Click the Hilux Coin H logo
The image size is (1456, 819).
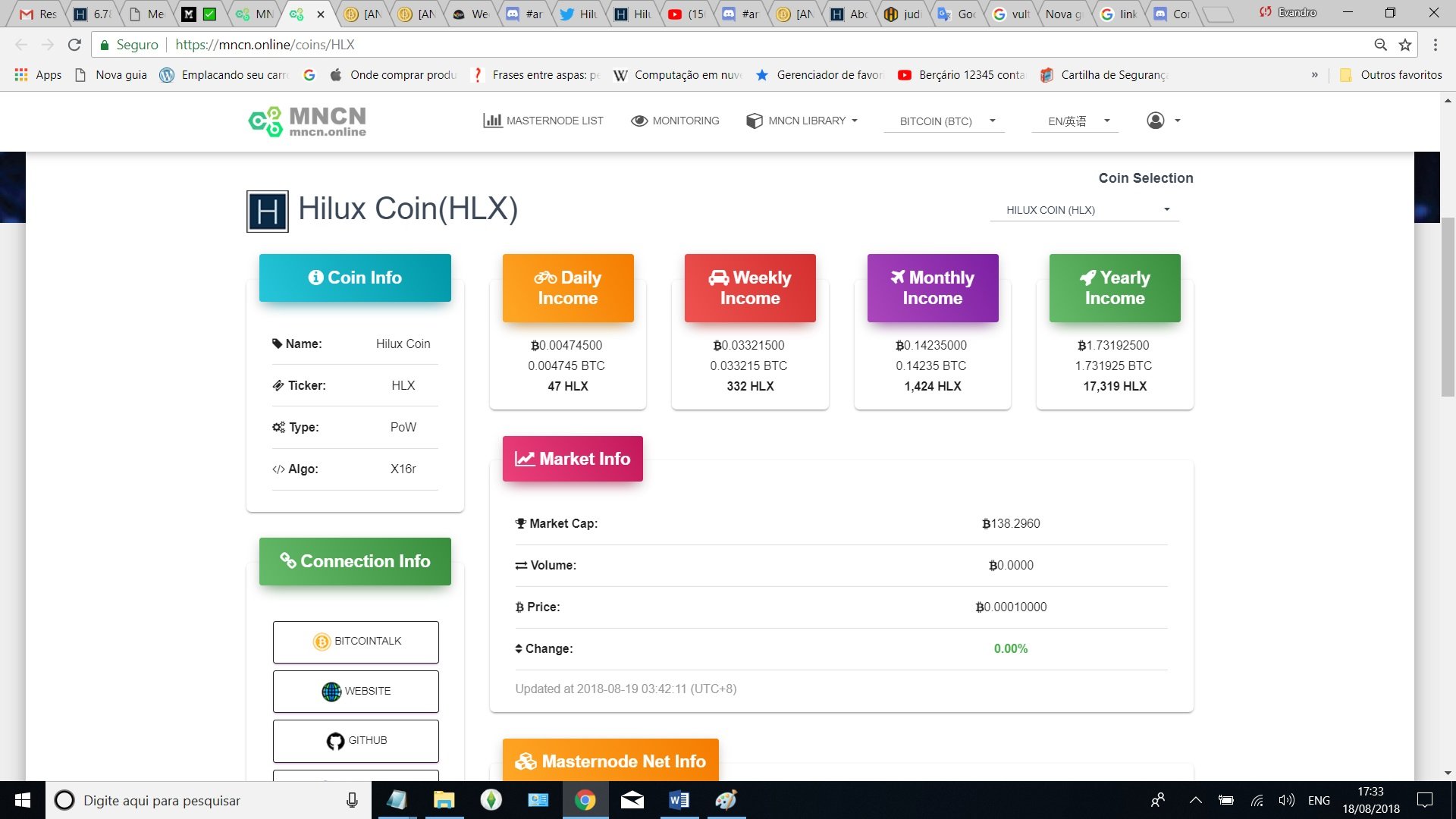(x=268, y=211)
